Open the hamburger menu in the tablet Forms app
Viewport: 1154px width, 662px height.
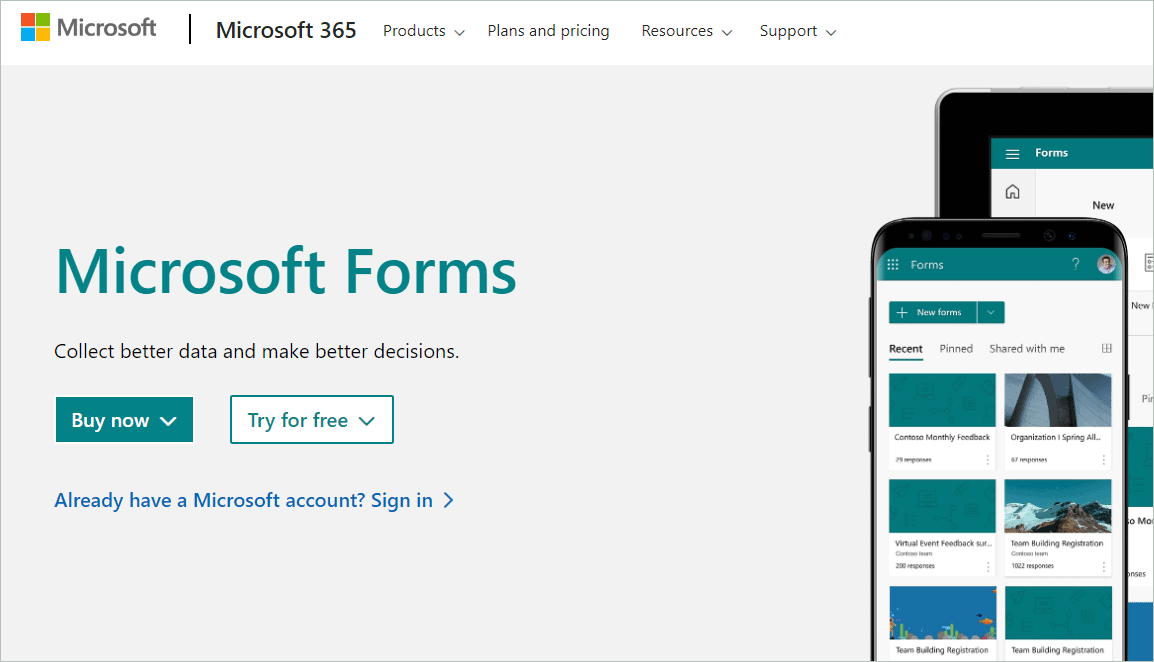(1014, 152)
